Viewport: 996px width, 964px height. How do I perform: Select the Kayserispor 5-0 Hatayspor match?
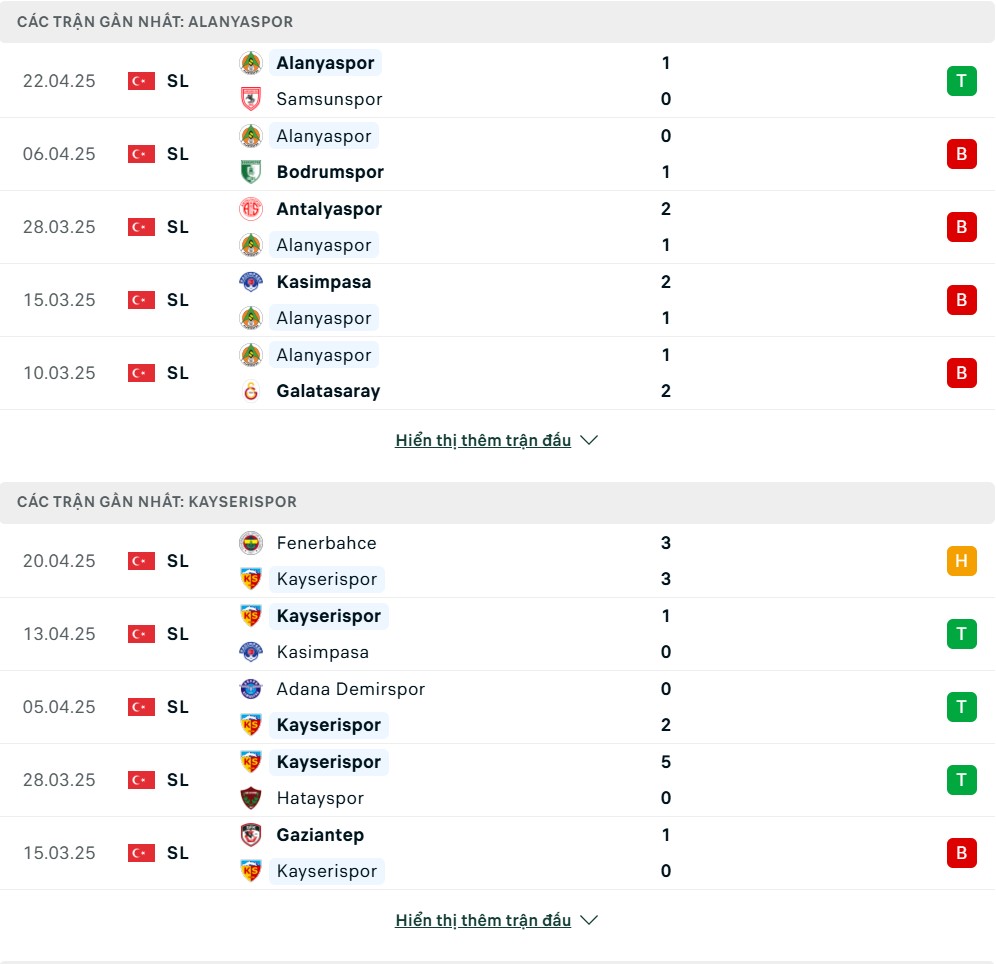(x=498, y=780)
